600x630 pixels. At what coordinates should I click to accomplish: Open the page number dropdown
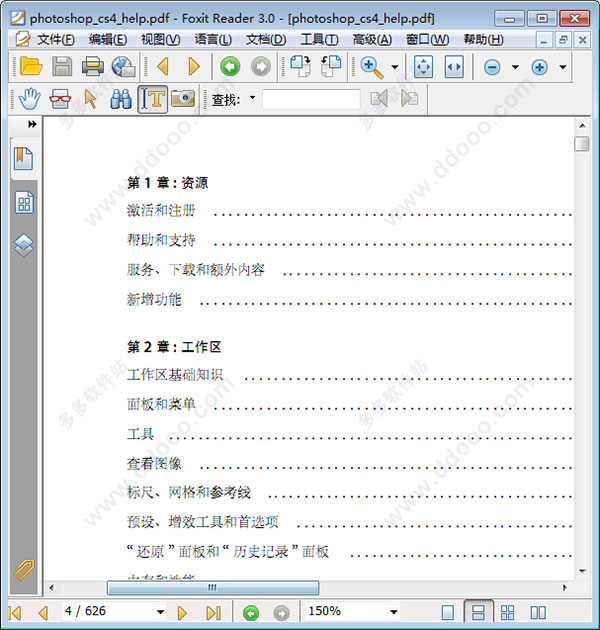click(x=160, y=612)
